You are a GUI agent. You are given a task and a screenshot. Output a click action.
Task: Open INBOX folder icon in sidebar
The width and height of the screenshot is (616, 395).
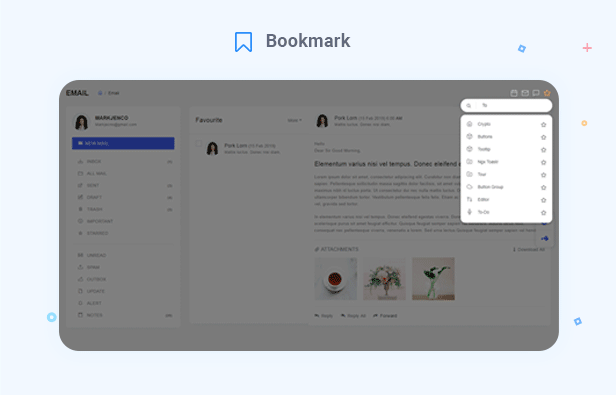(x=80, y=162)
